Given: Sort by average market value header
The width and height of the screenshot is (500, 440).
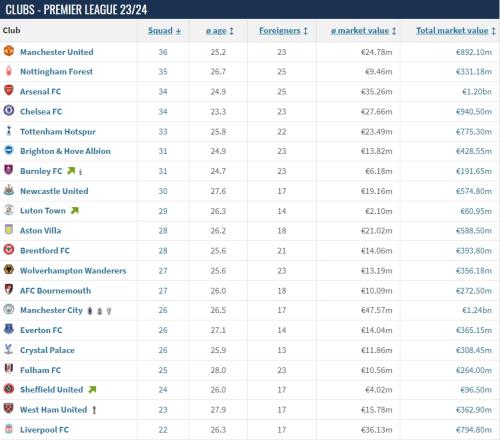Looking at the screenshot, I should click(x=363, y=31).
